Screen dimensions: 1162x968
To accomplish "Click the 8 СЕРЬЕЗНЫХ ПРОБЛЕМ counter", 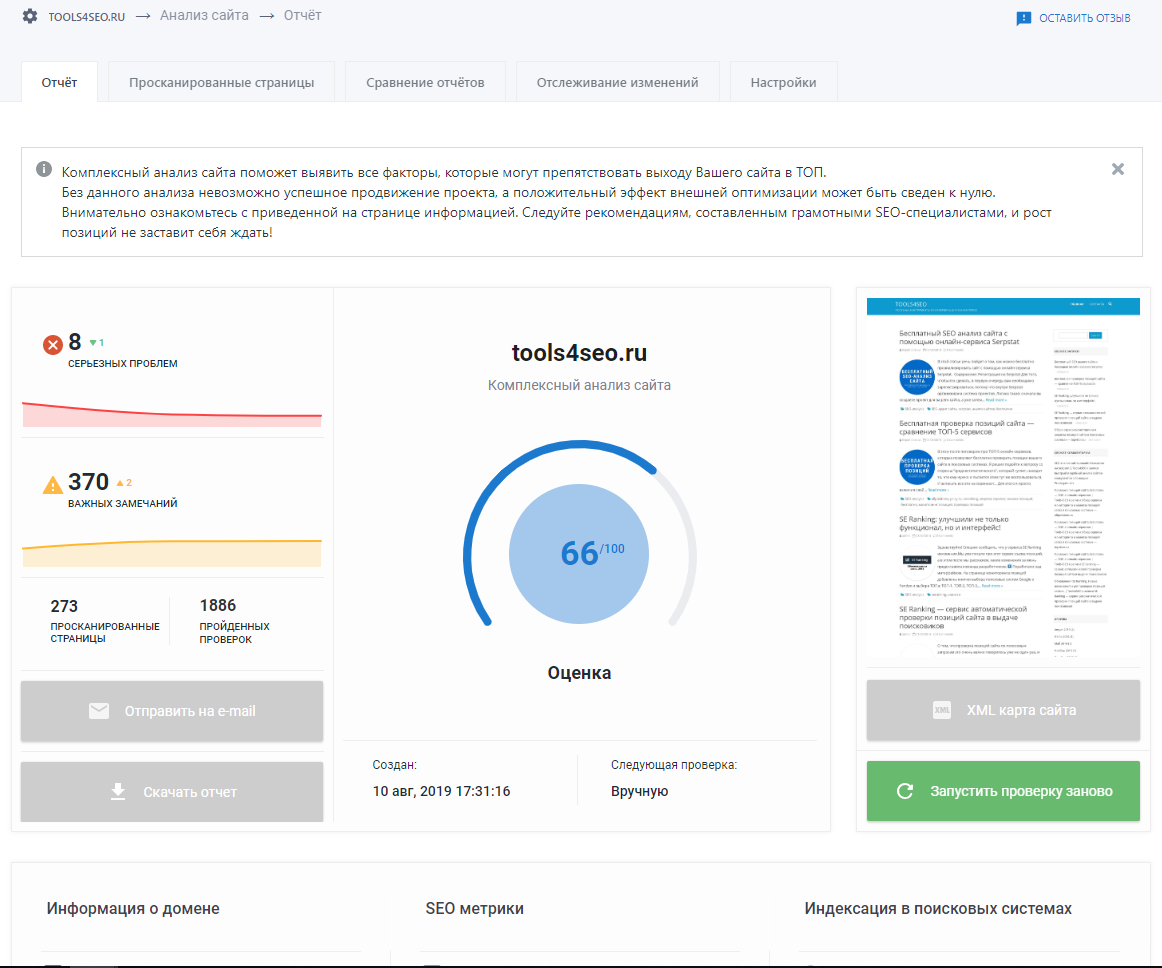I will (x=122, y=350).
